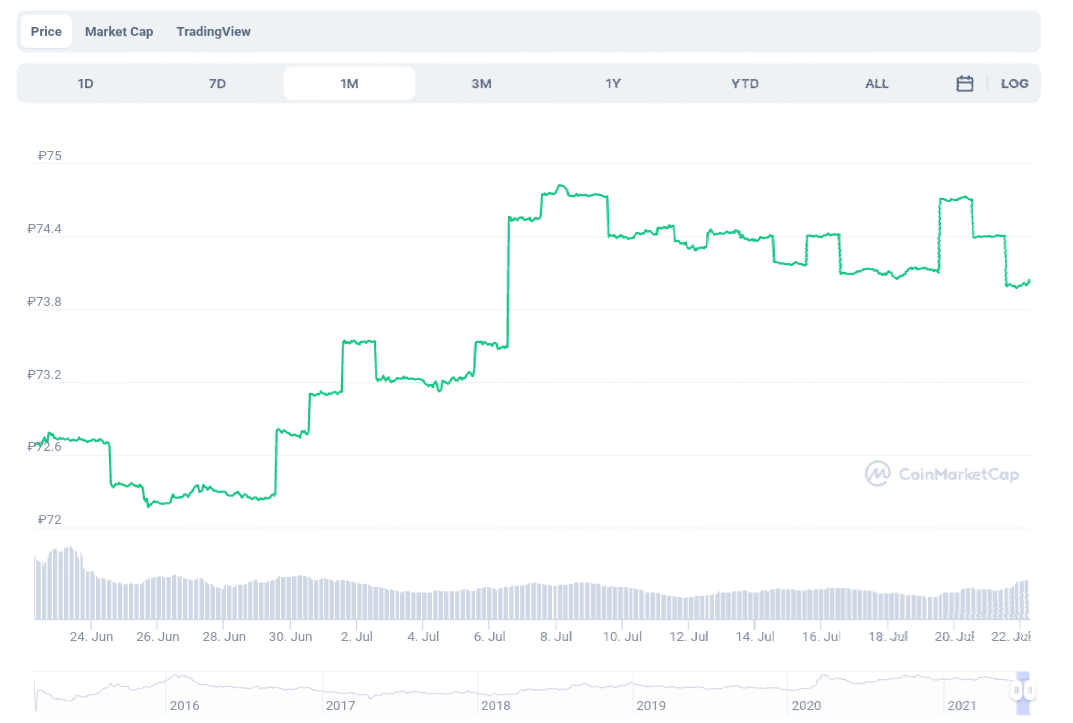This screenshot has height=723, width=1073.
Task: Select the YTD time range
Action: pos(745,84)
